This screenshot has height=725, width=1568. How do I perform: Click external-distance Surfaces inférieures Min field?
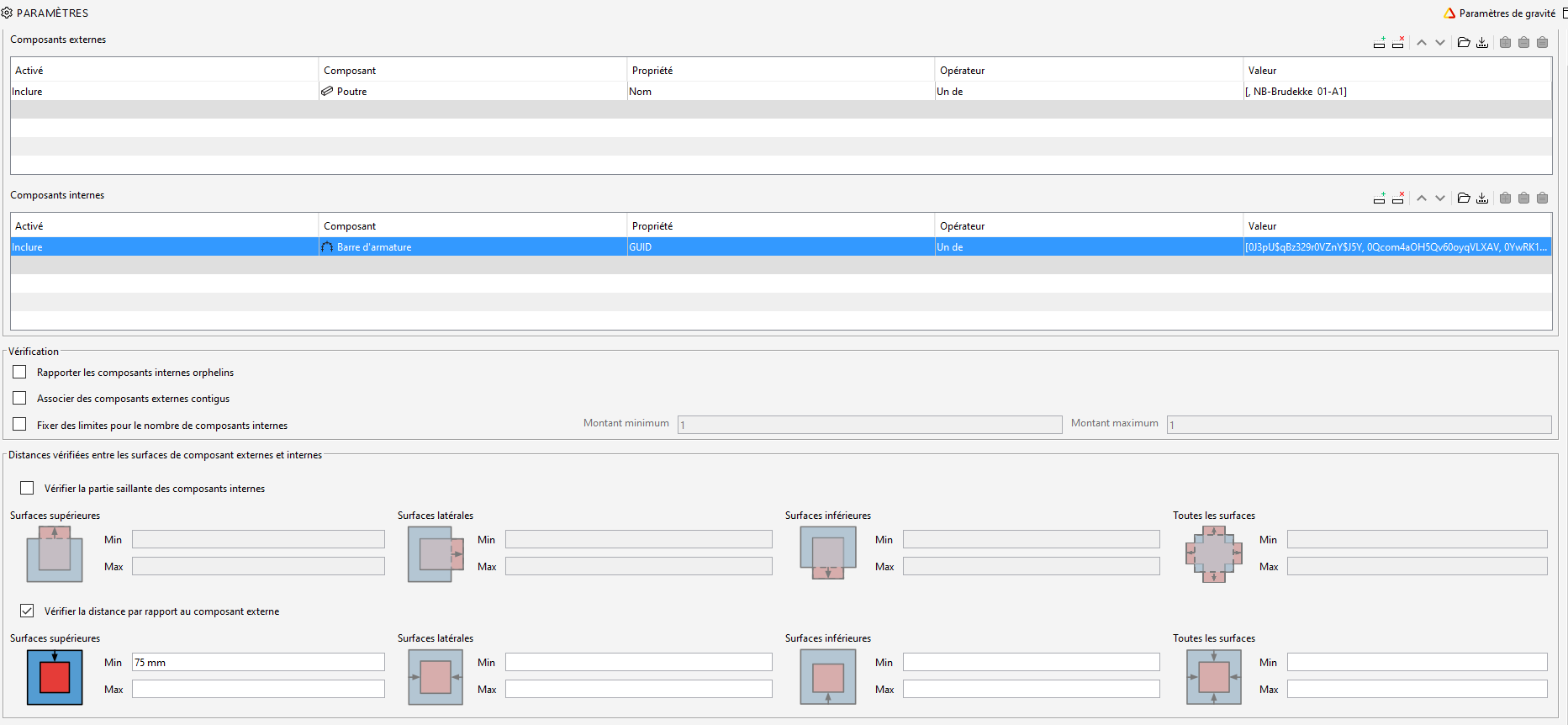click(1032, 662)
